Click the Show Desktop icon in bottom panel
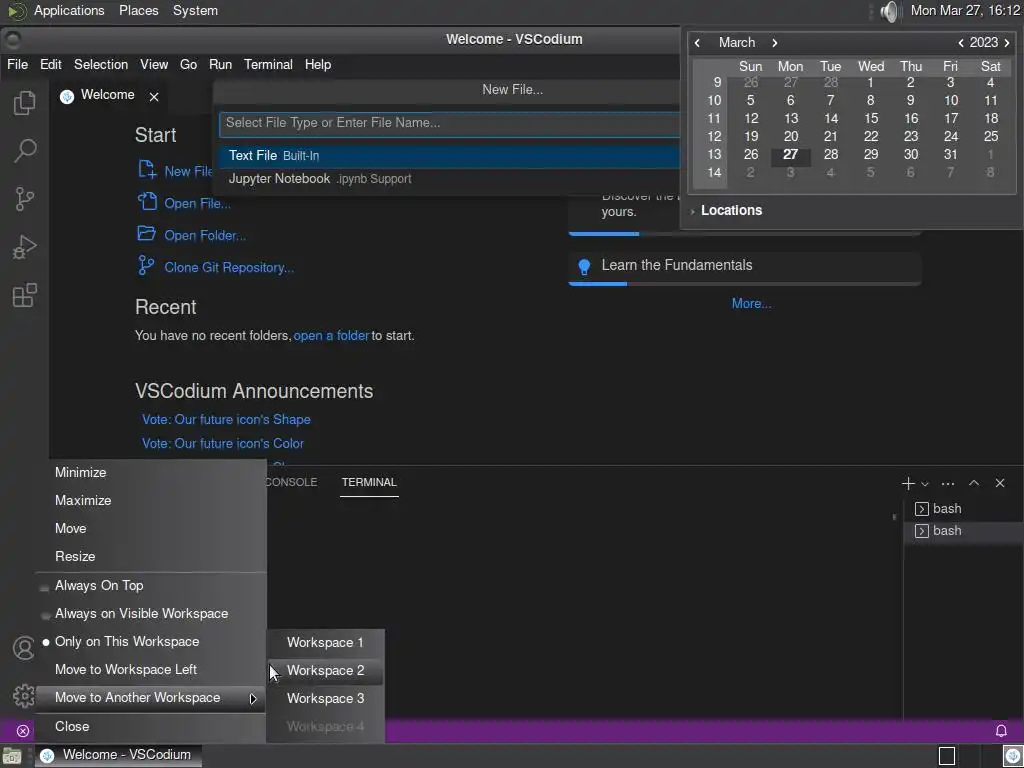Image resolution: width=1024 pixels, height=768 pixels. point(12,756)
